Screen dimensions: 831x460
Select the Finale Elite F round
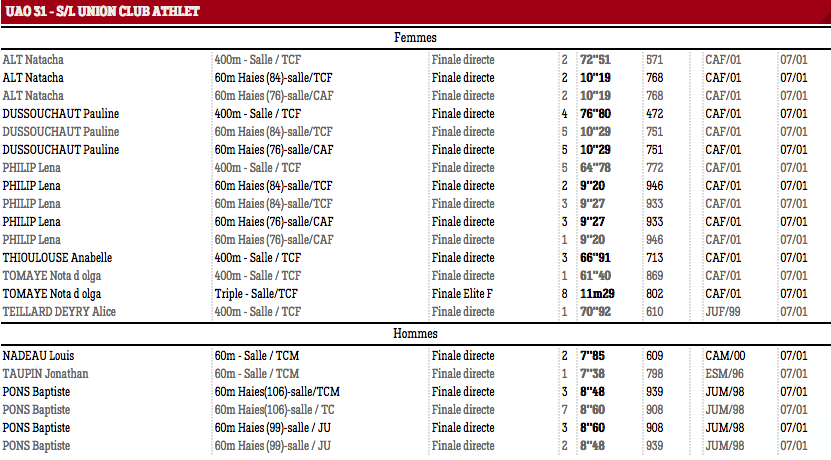462,294
